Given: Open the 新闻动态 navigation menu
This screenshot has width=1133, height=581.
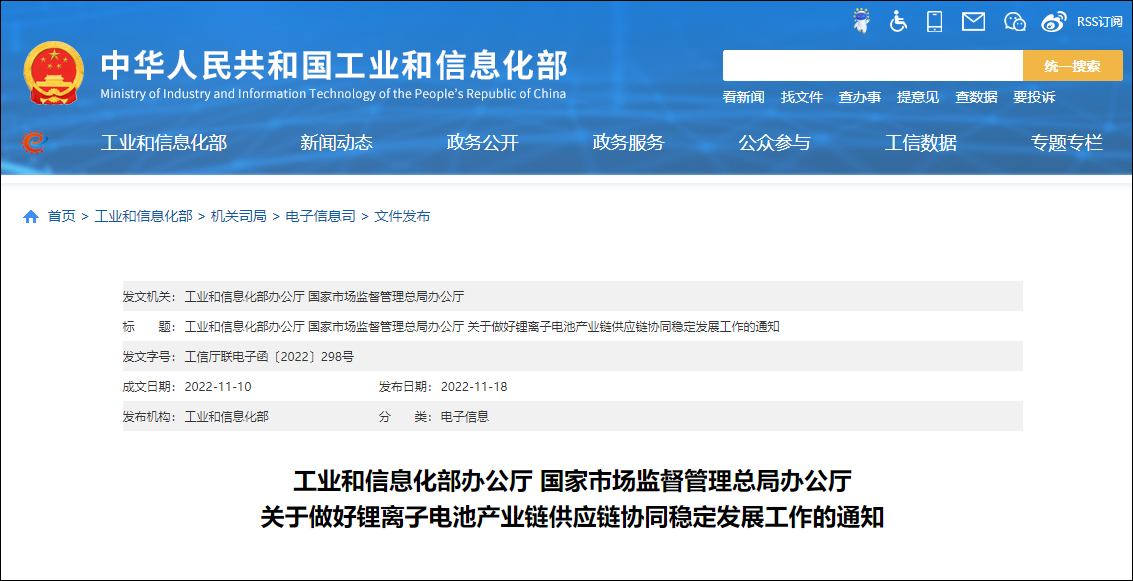Looking at the screenshot, I should click(337, 143).
